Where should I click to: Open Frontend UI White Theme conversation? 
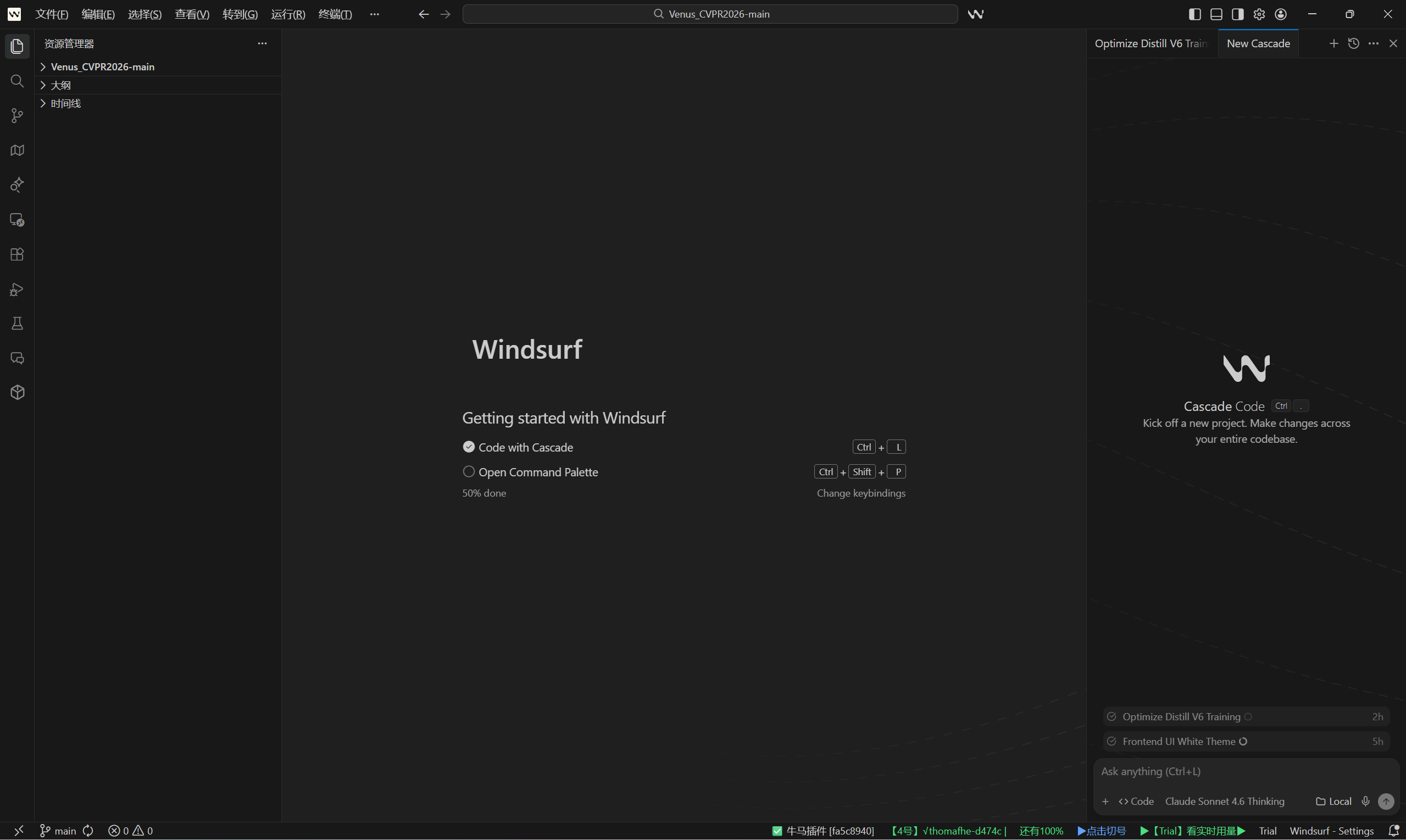coord(1246,742)
